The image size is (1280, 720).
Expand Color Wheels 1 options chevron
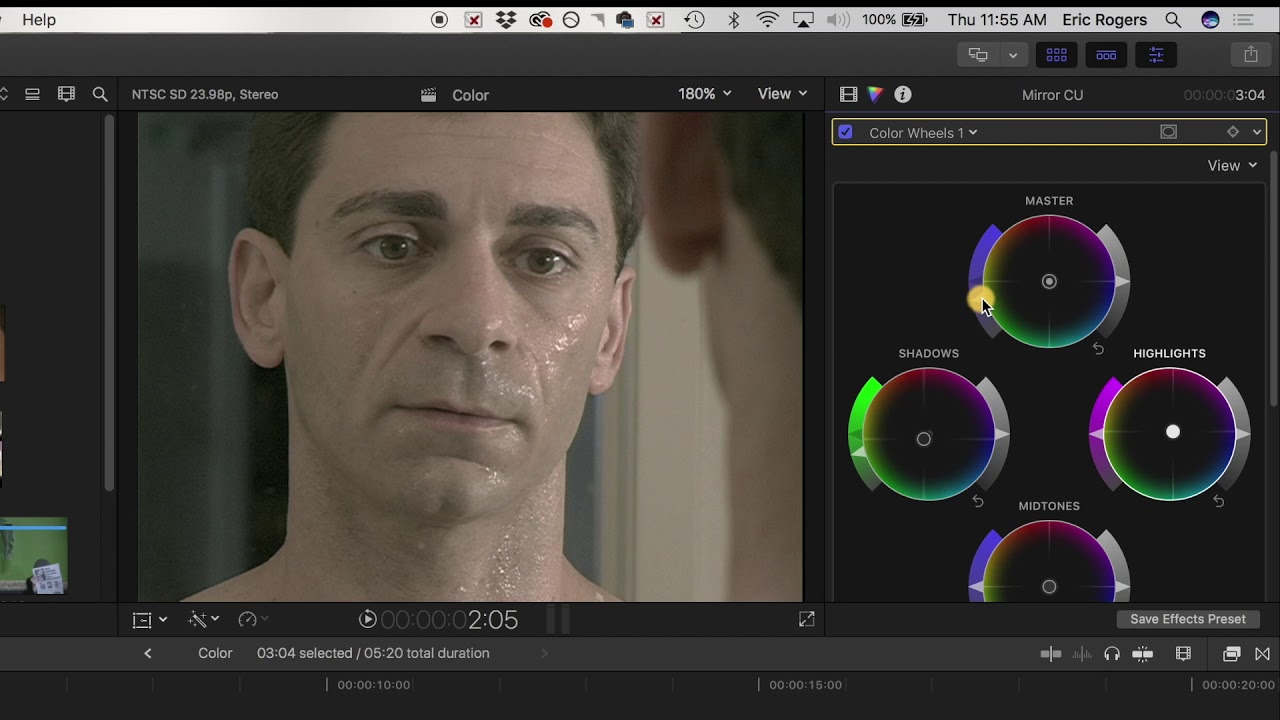pos(1257,132)
